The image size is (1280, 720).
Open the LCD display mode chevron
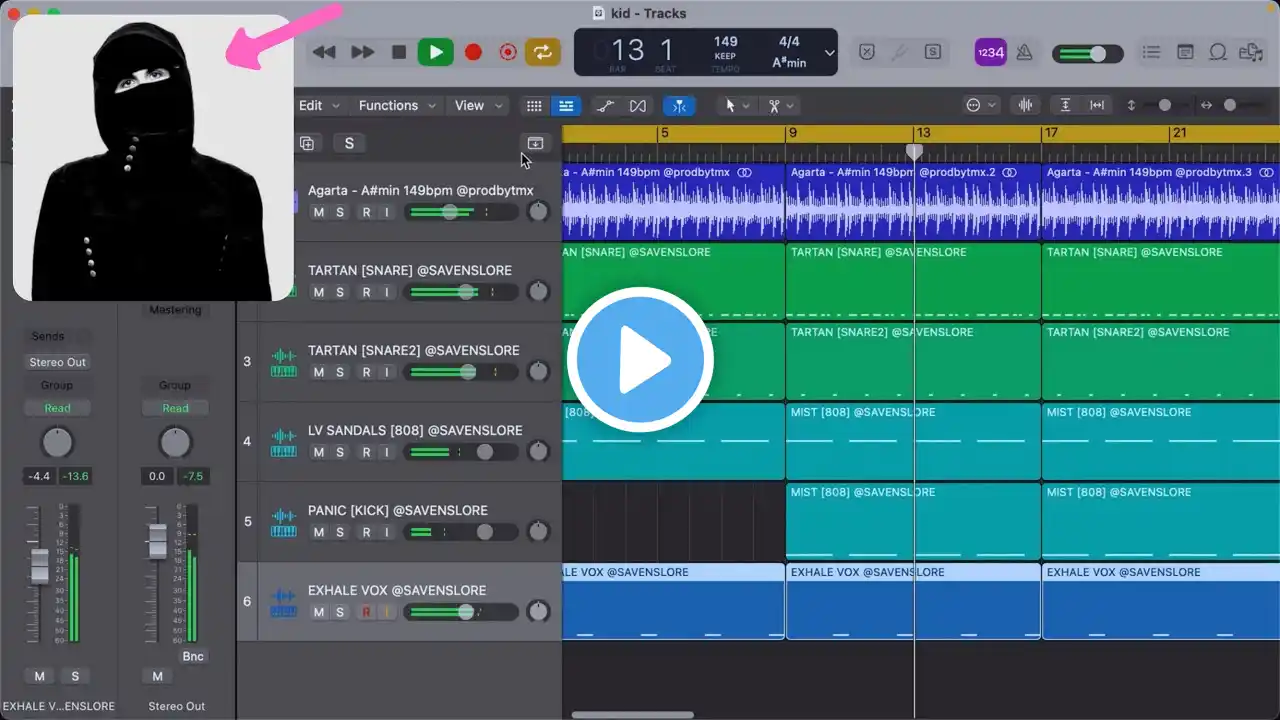coord(829,53)
